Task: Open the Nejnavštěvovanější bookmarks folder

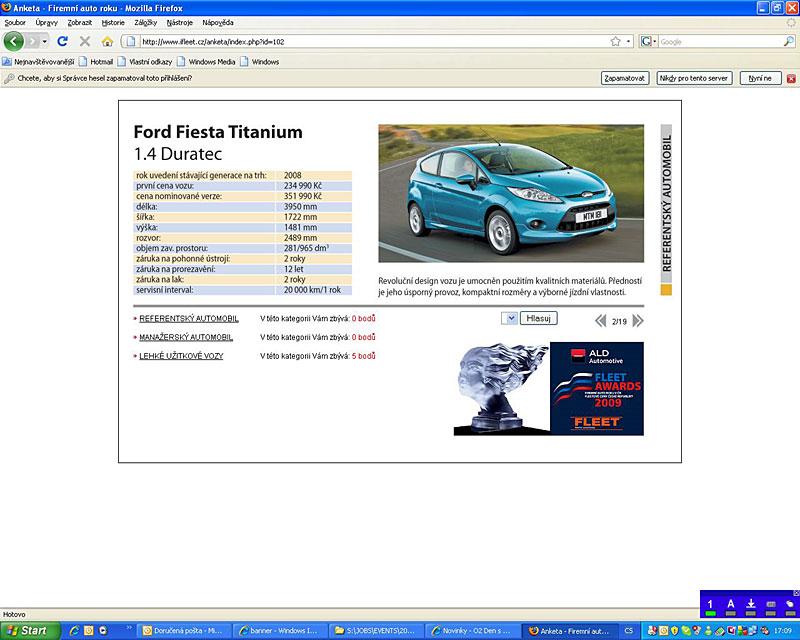Action: point(38,62)
